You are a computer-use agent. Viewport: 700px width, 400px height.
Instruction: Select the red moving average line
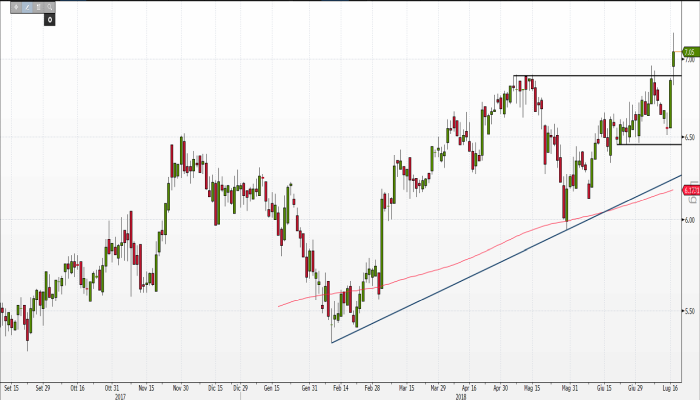point(450,265)
